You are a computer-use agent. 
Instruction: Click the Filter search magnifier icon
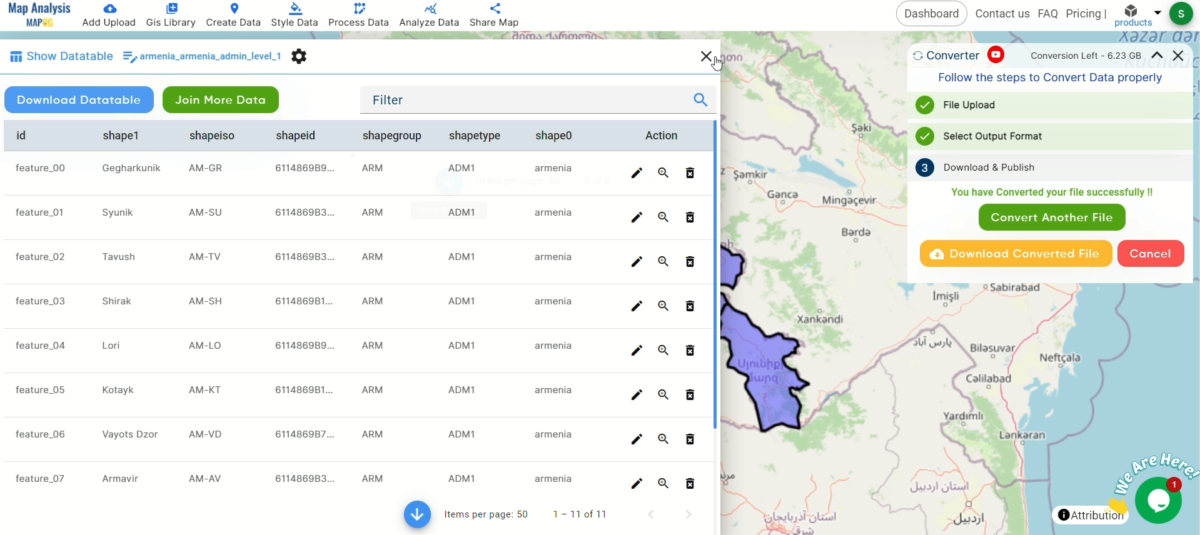click(700, 100)
